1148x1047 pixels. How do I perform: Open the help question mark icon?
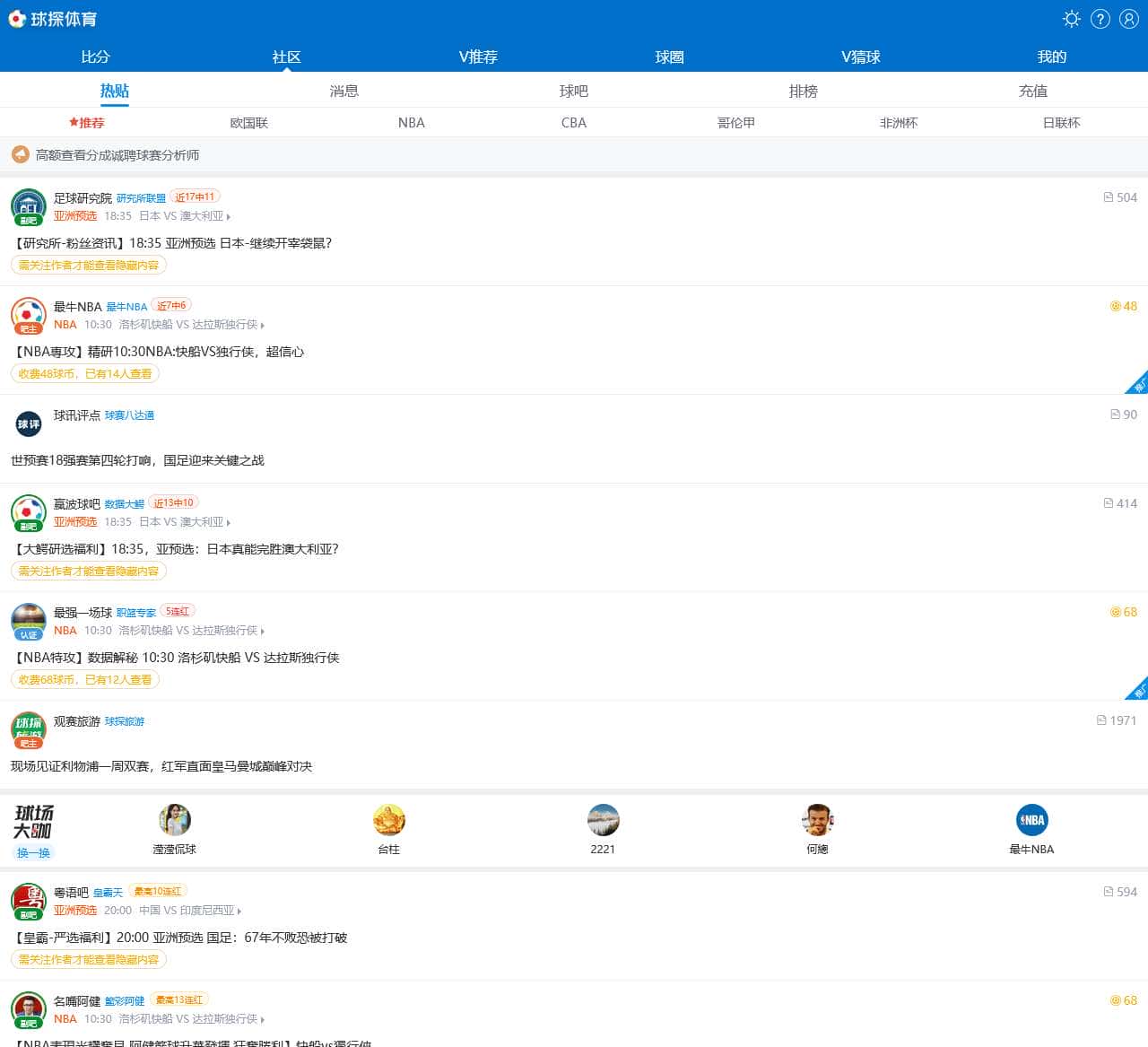(x=1100, y=19)
